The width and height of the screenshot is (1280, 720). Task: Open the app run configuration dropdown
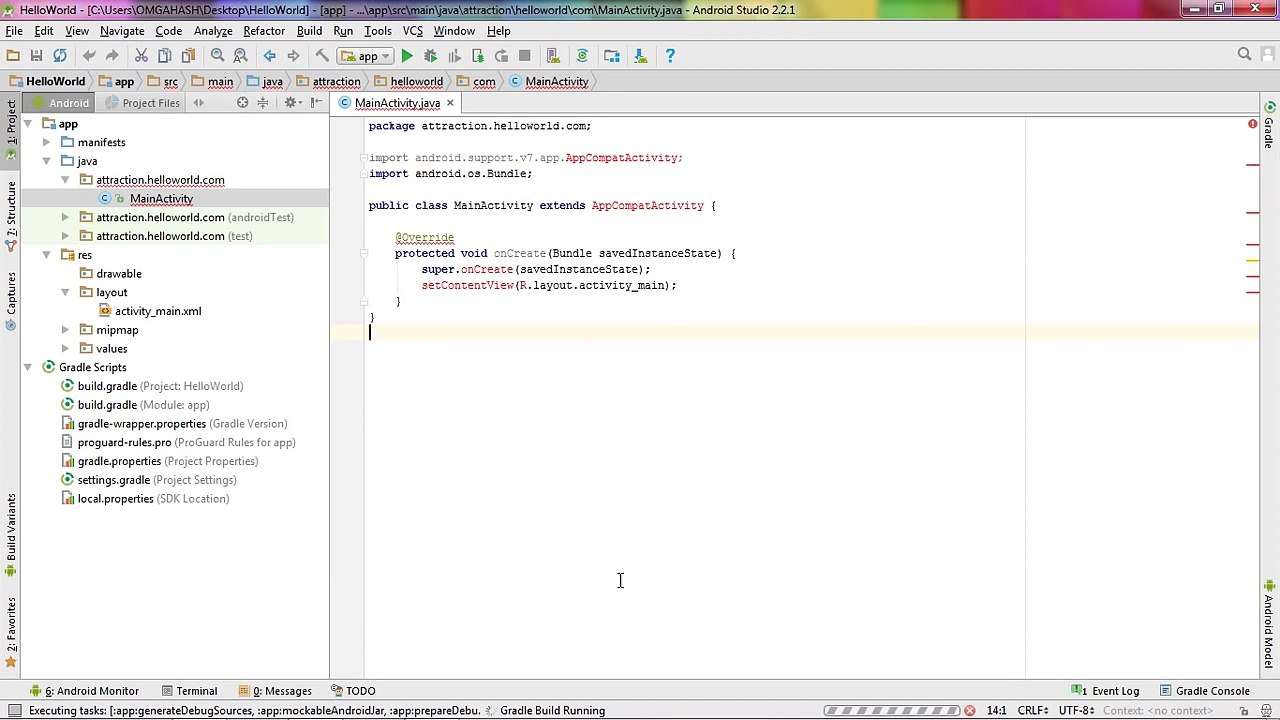[366, 56]
